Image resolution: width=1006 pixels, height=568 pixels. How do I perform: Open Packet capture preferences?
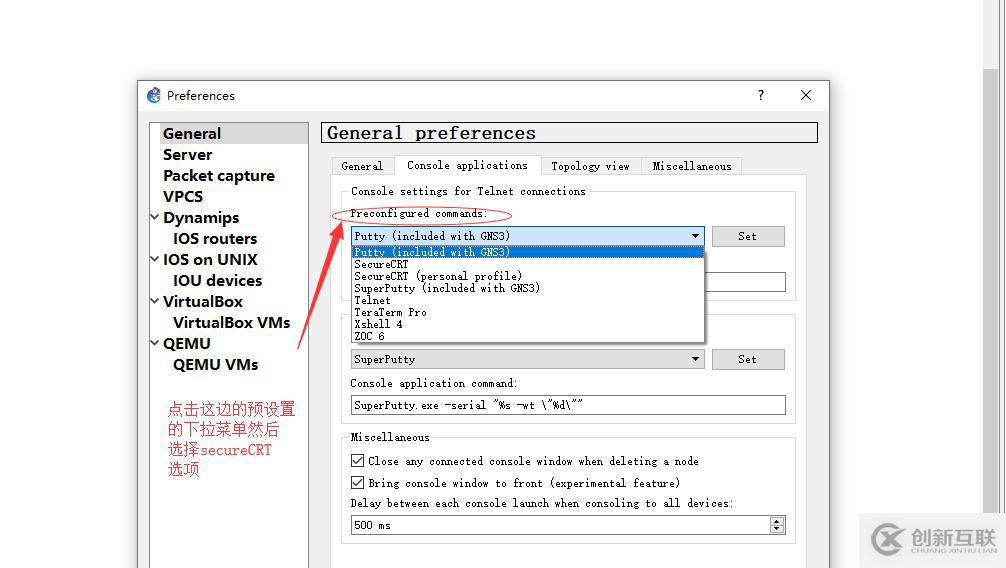[x=219, y=176]
